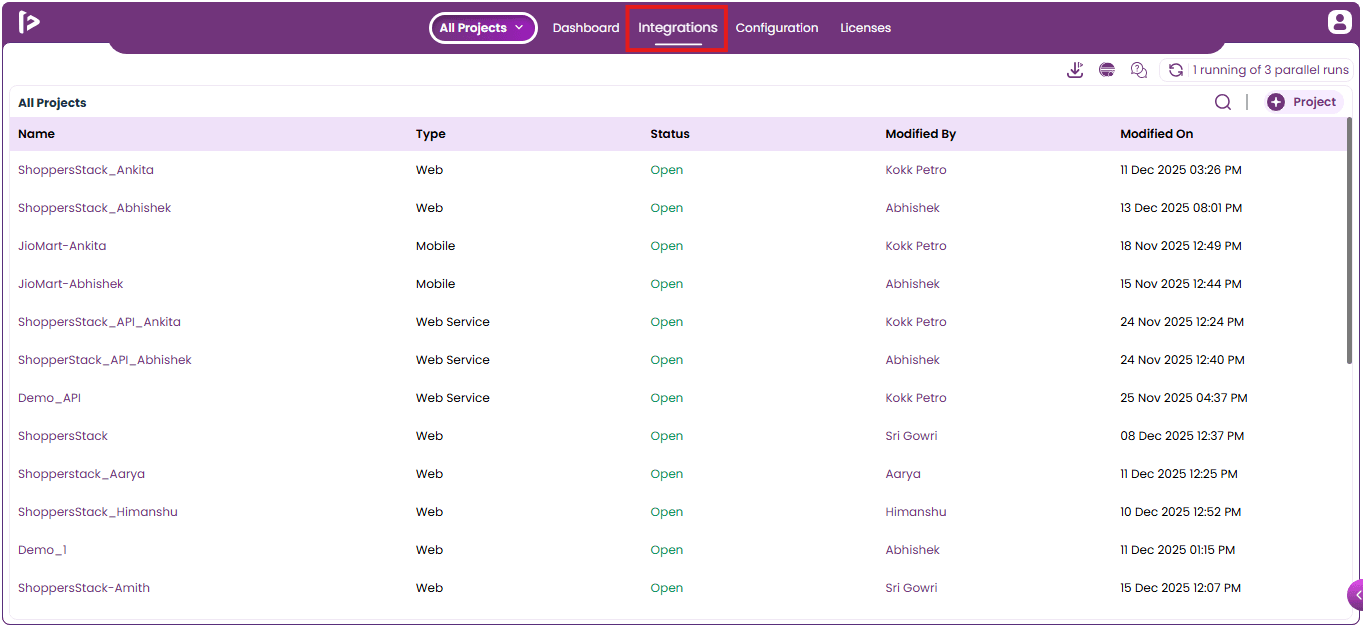Click the Type column header
The image size is (1363, 628).
coord(431,134)
